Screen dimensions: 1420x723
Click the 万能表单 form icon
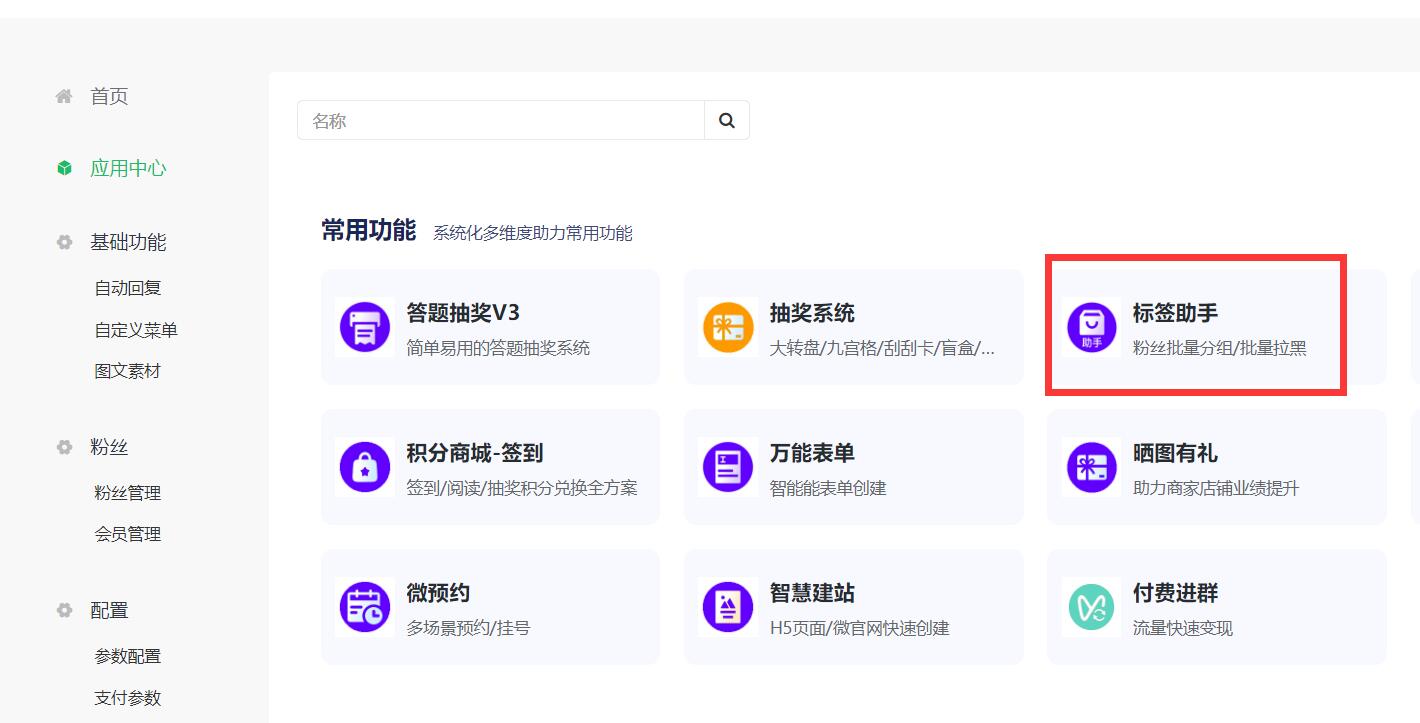728,467
